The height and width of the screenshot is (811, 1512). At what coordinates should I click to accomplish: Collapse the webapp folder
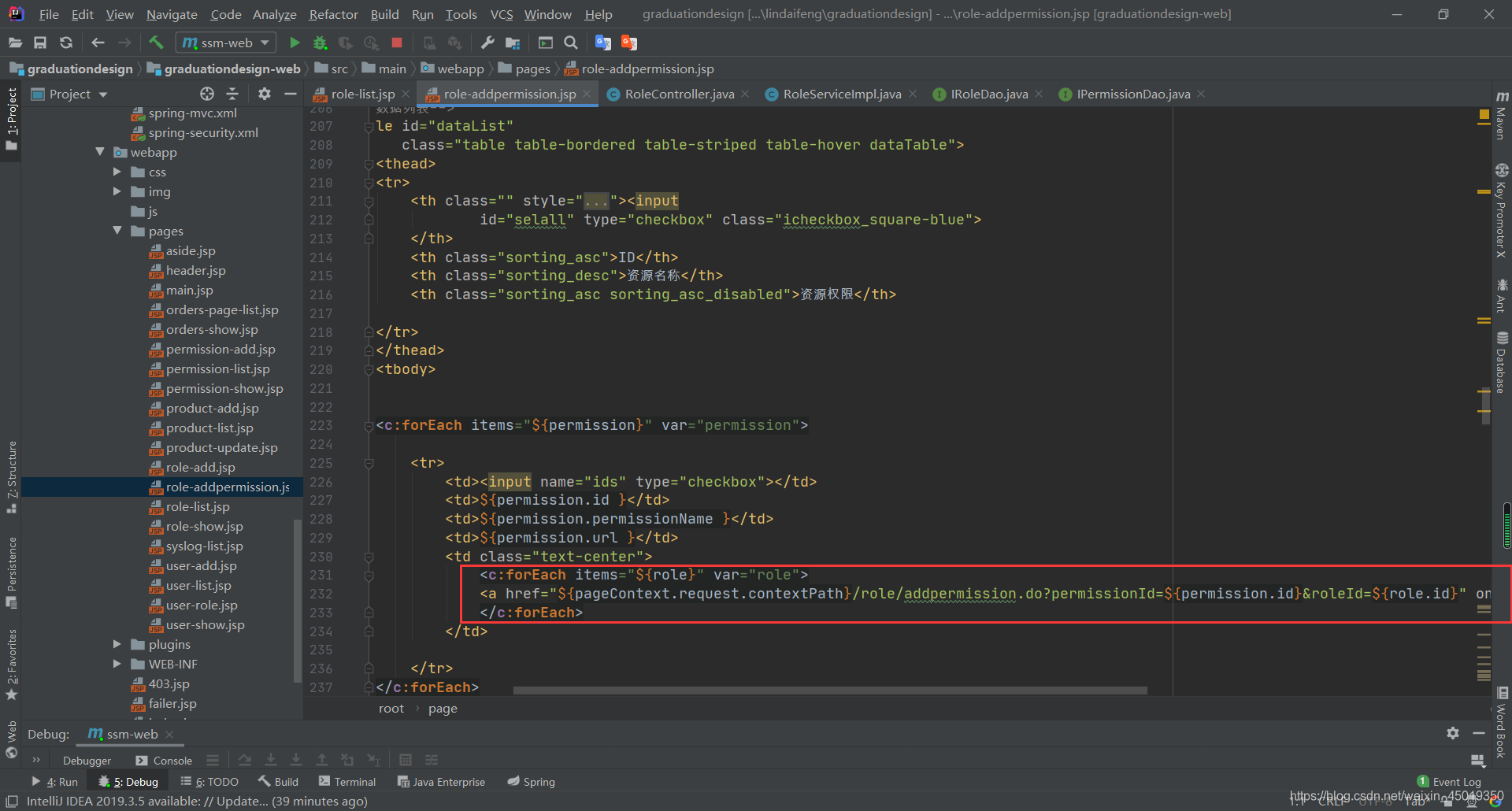[100, 152]
